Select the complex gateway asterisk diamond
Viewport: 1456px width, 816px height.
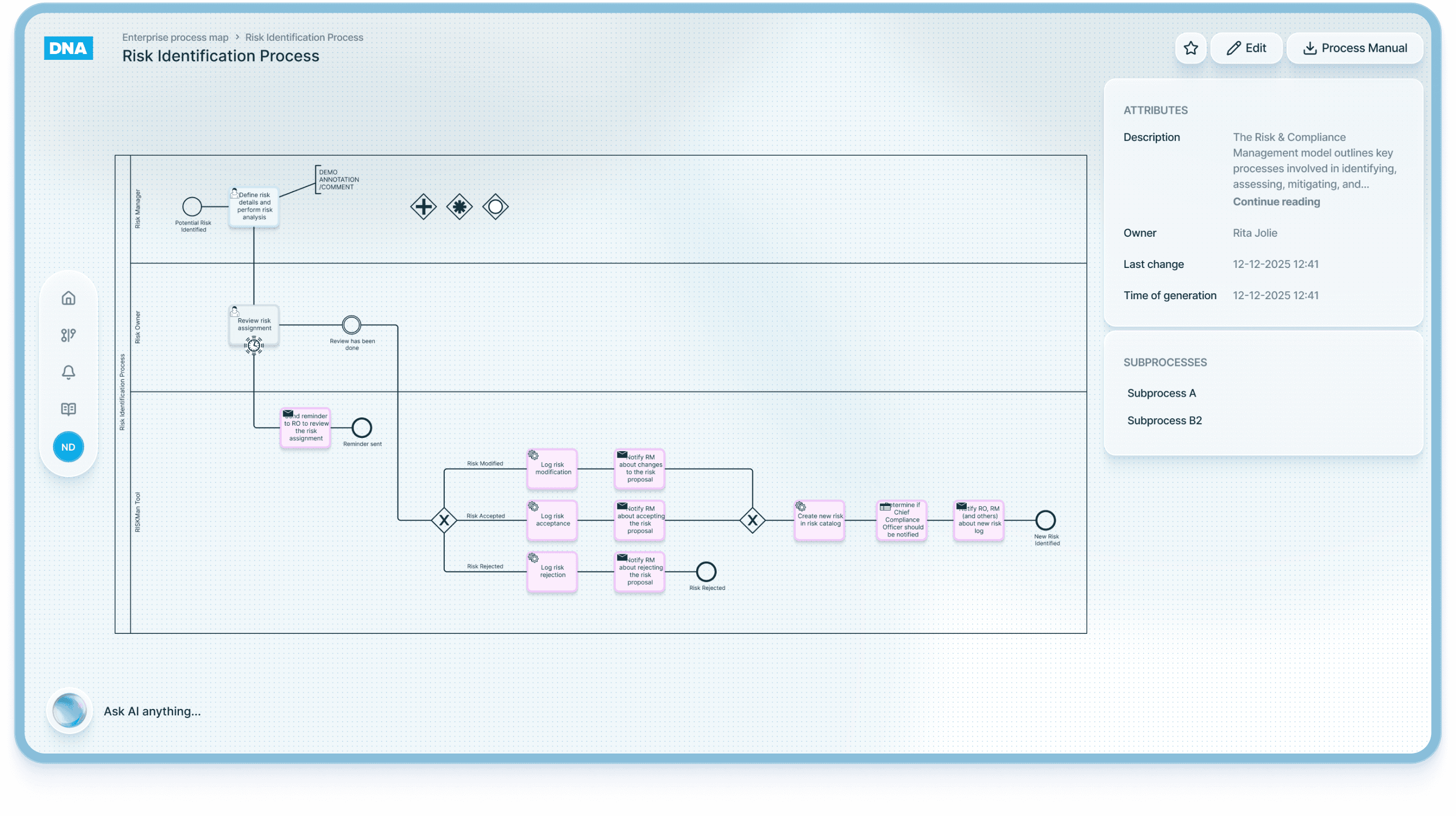pos(460,207)
